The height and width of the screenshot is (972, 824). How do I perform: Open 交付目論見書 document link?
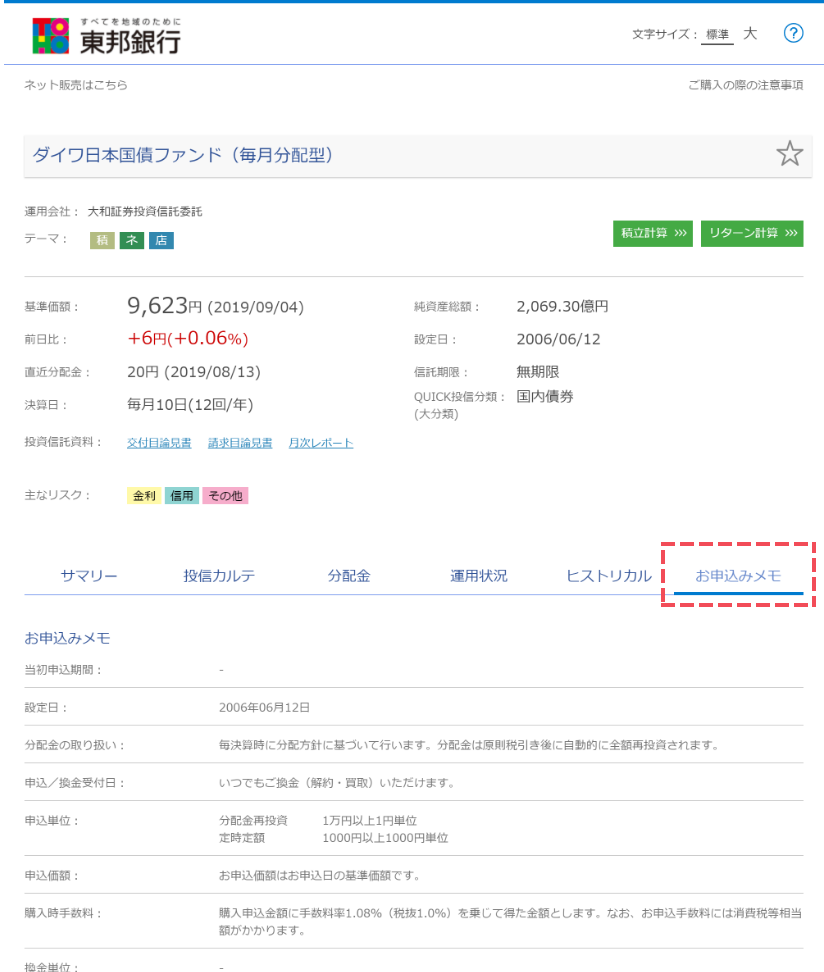(159, 443)
